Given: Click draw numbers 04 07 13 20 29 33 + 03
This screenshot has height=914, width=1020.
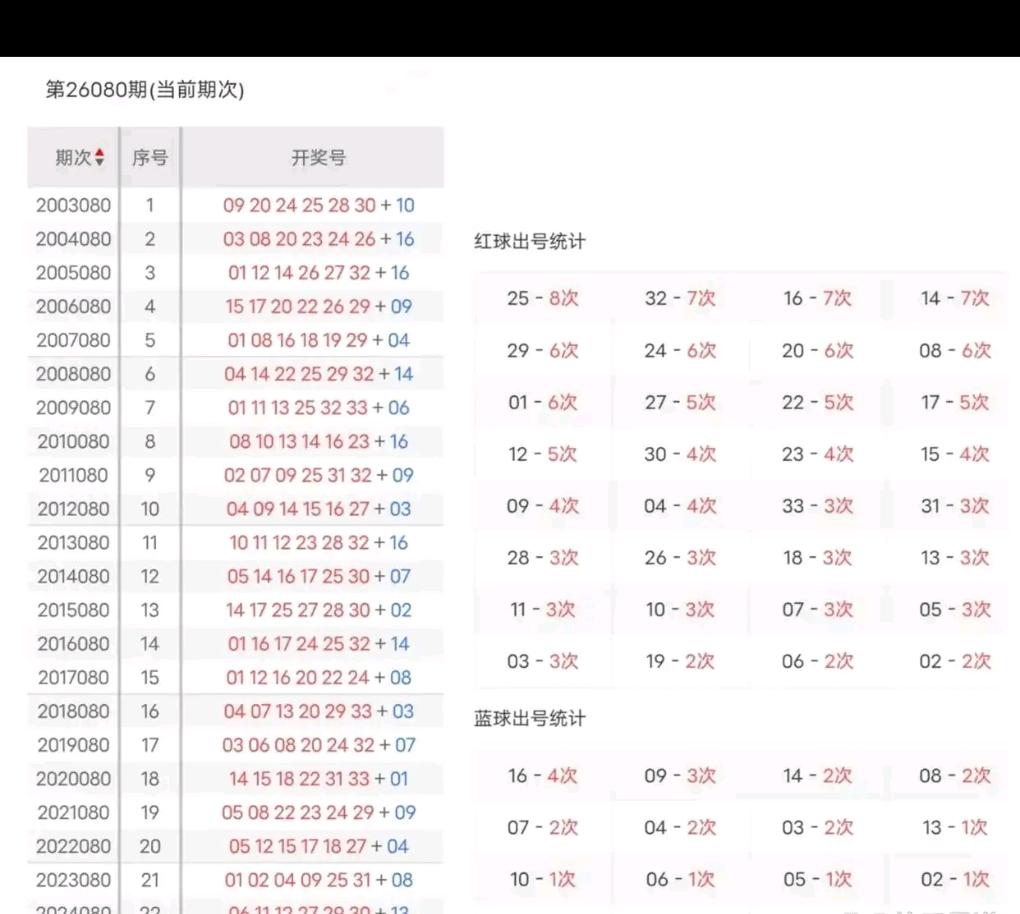Looking at the screenshot, I should point(319,712).
